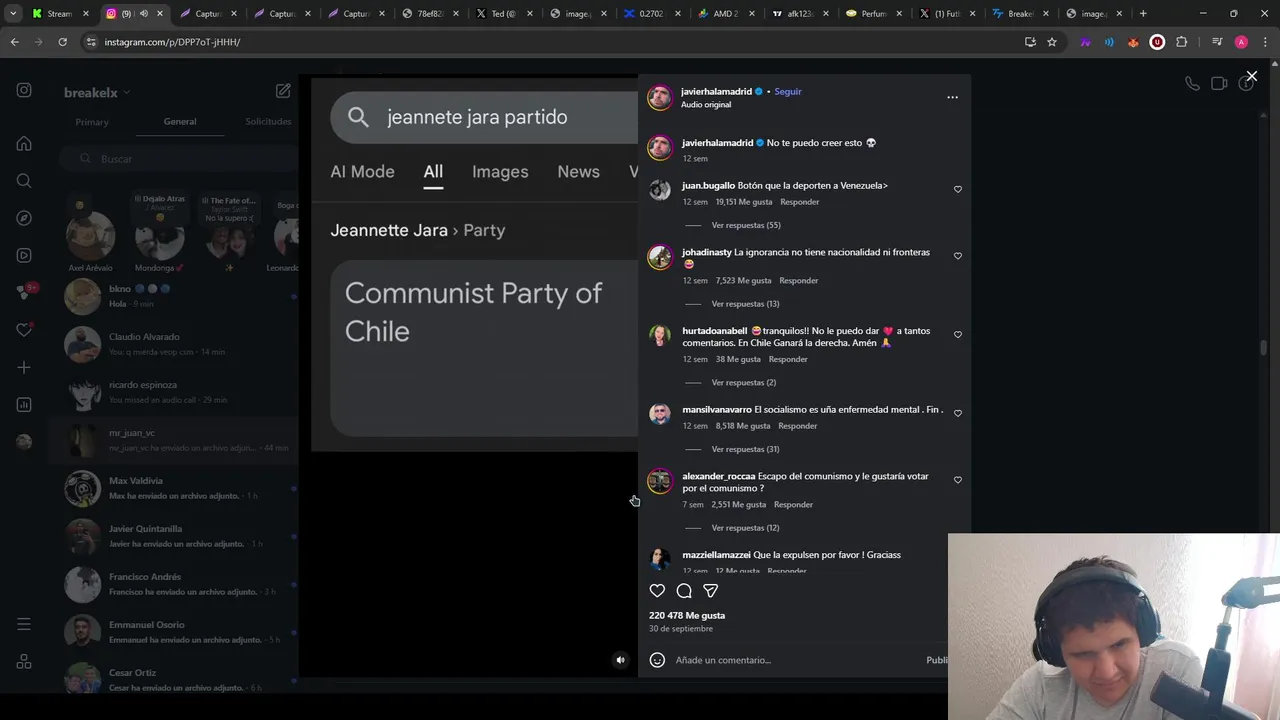1280x720 pixels.
Task: Follow javierhalamadrid with Seguir
Action: click(x=788, y=91)
